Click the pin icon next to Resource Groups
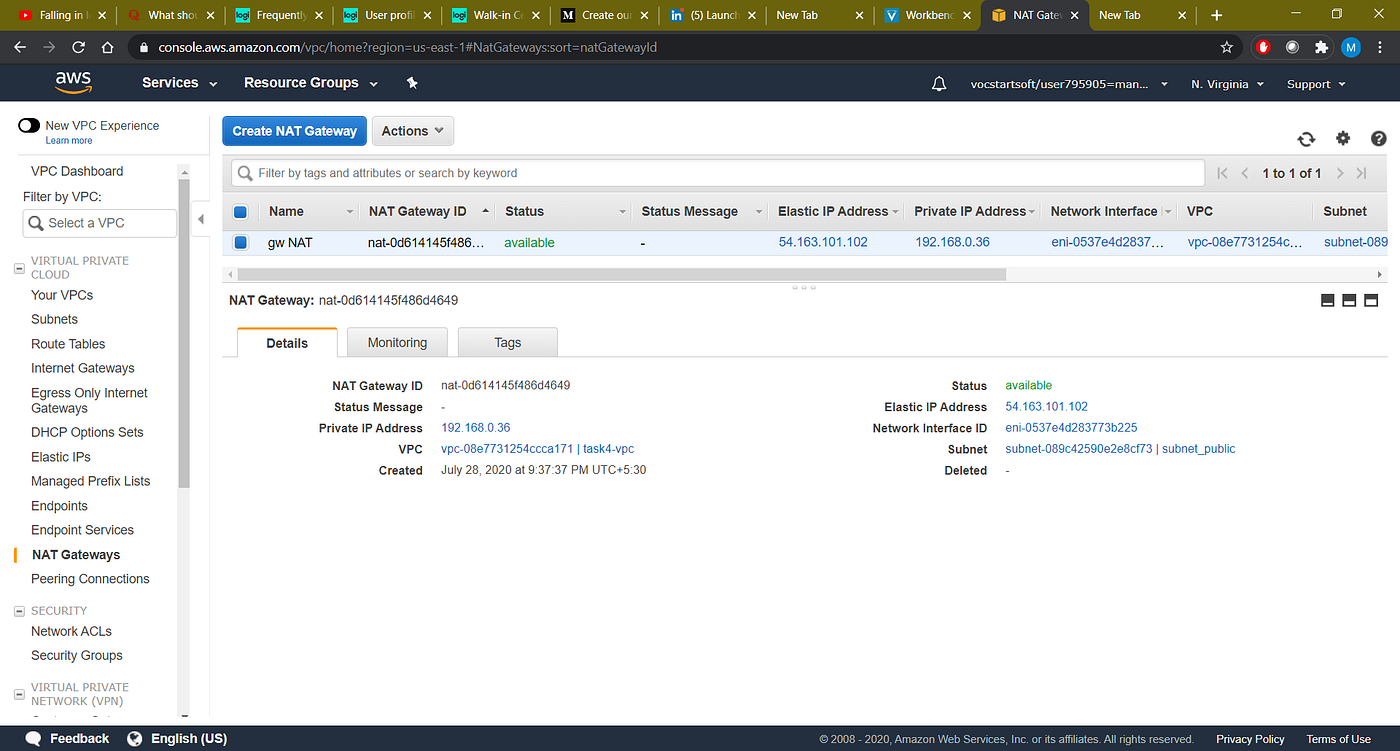Screen dimensions: 1400x751 [411, 83]
